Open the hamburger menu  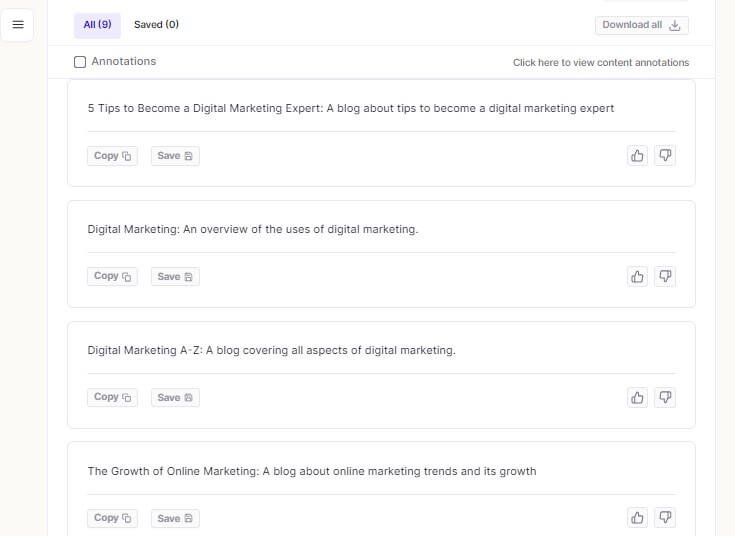18,24
